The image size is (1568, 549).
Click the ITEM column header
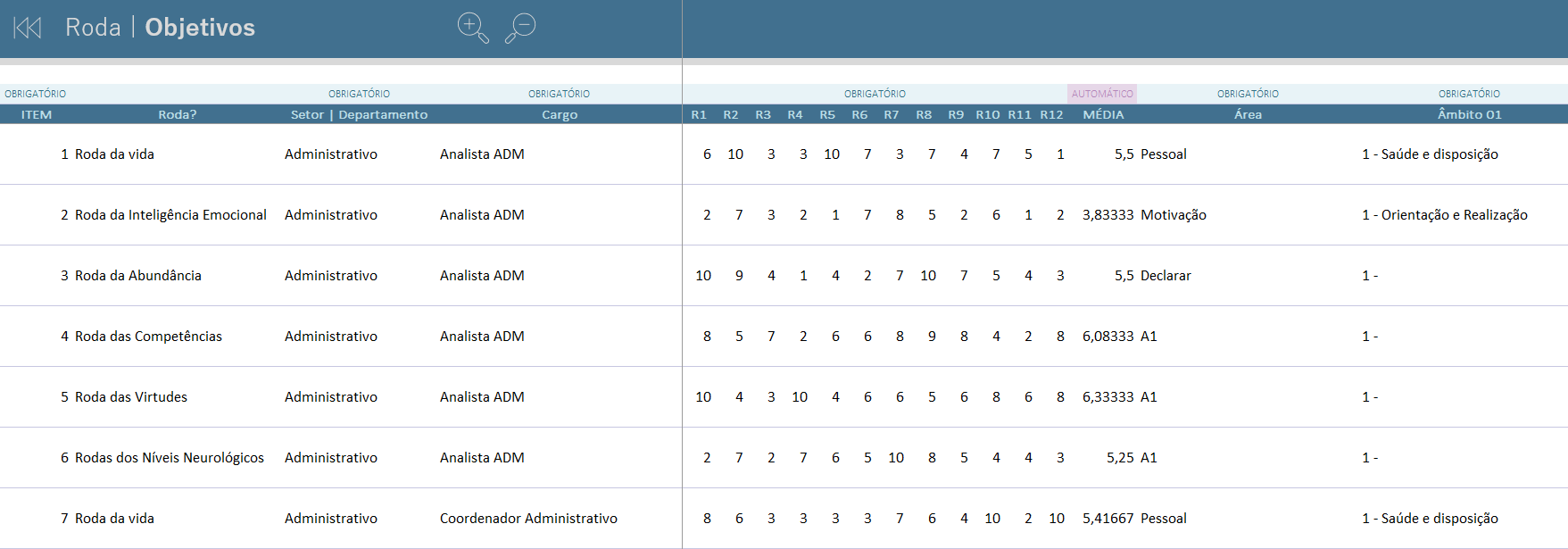(37, 114)
